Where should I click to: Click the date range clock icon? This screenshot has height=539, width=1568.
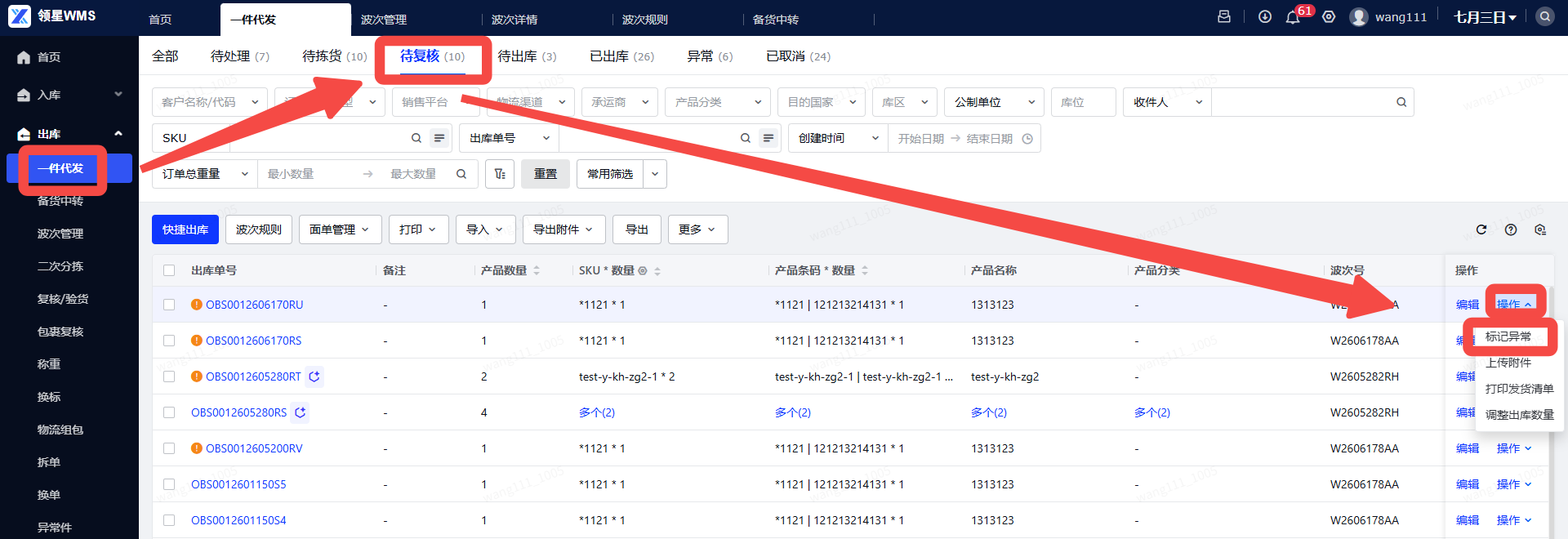[x=1027, y=139]
